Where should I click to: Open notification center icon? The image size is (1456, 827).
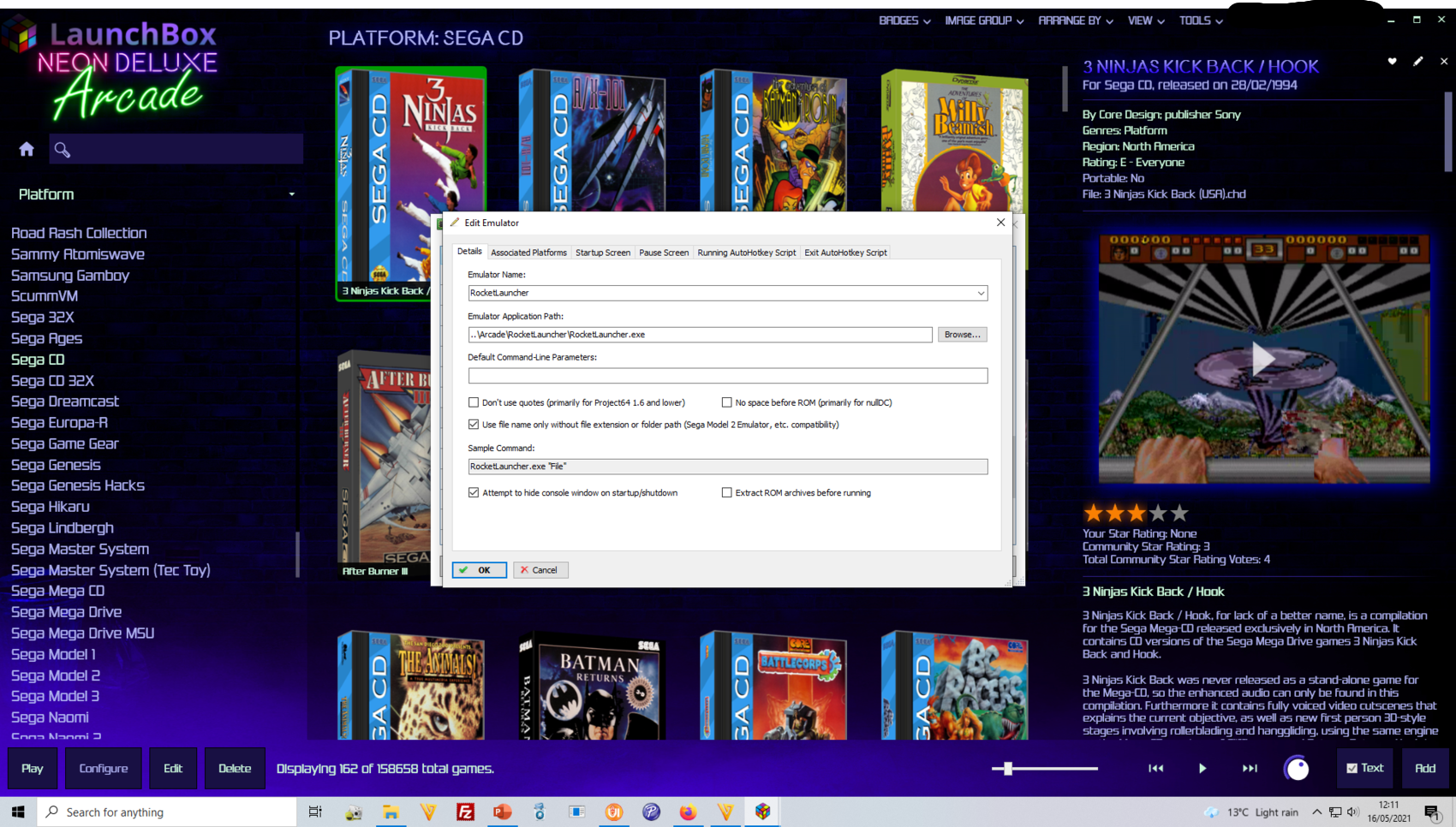[1432, 812]
